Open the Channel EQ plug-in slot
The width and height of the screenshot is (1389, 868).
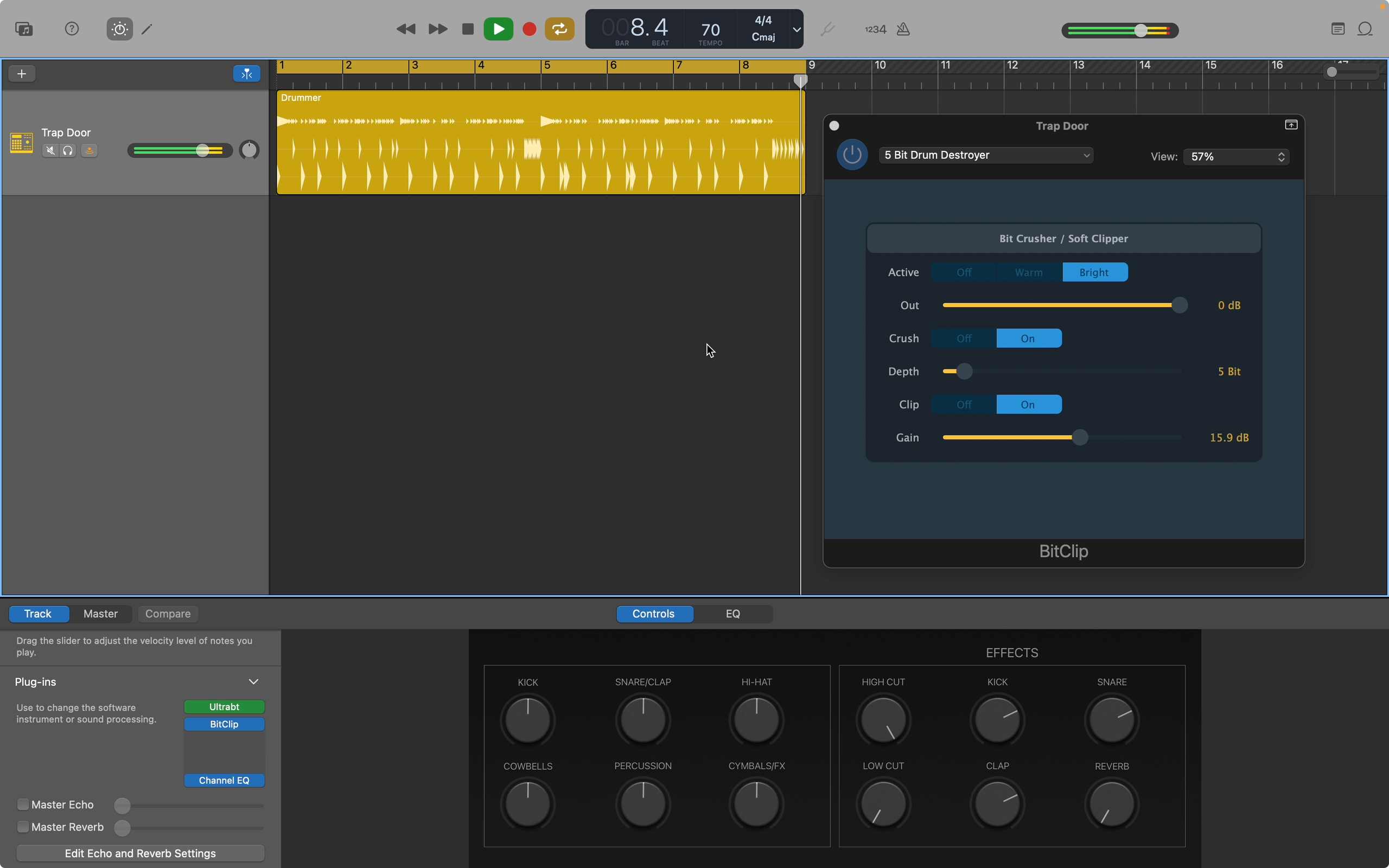pos(225,780)
